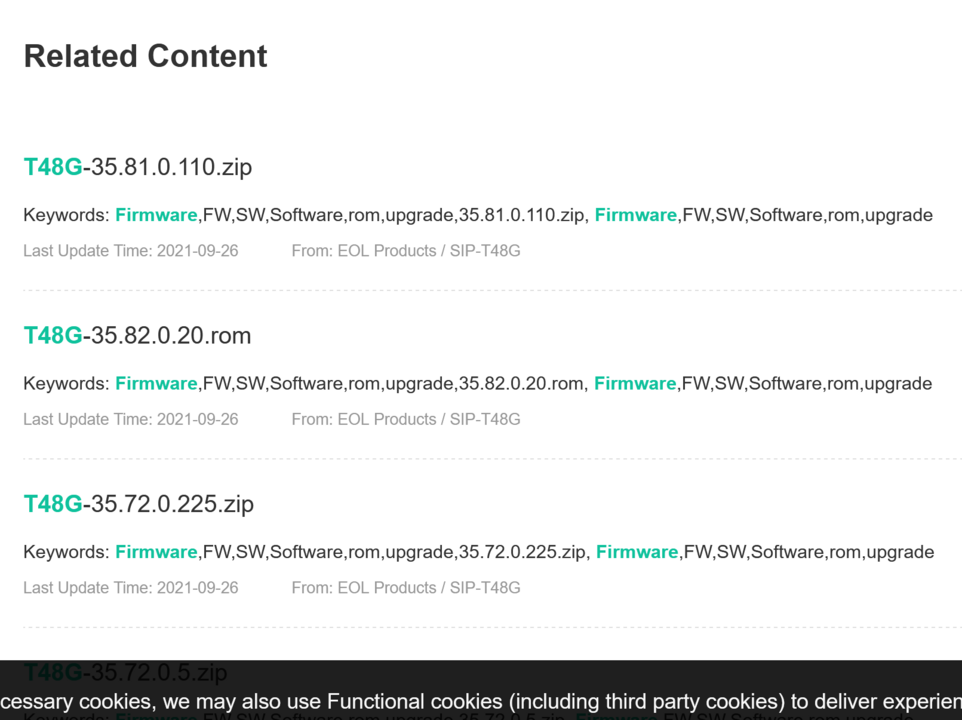Open the T48G-35.82.0.20.rom firmware link
962x720 pixels.
point(137,335)
